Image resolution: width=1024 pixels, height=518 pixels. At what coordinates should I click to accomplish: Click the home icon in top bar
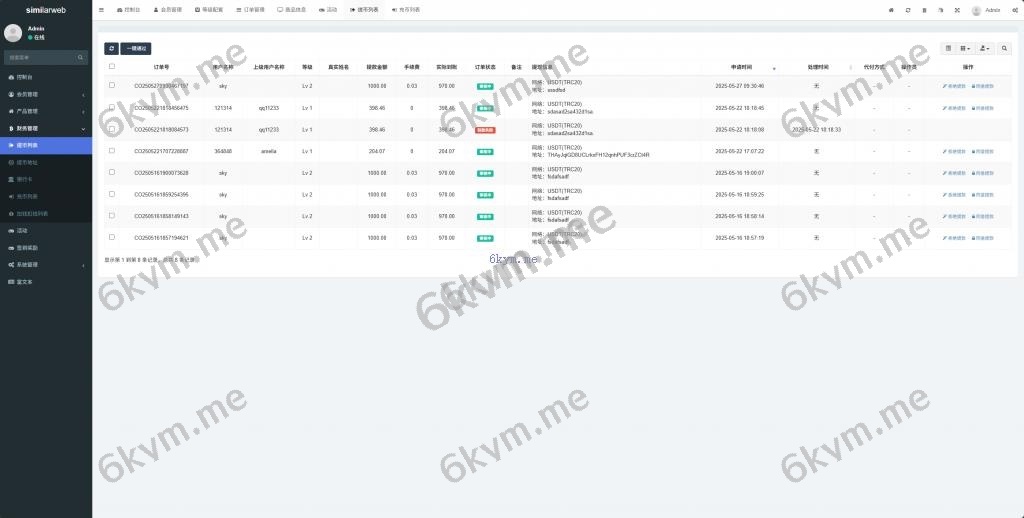891,10
